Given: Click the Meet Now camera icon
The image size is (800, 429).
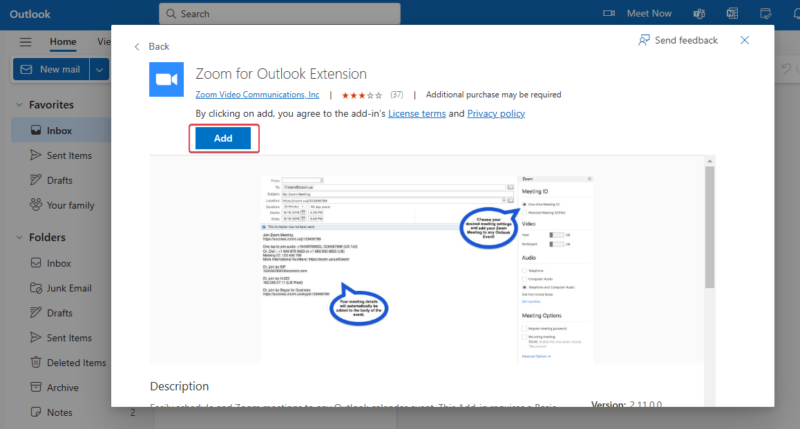Looking at the screenshot, I should 609,13.
